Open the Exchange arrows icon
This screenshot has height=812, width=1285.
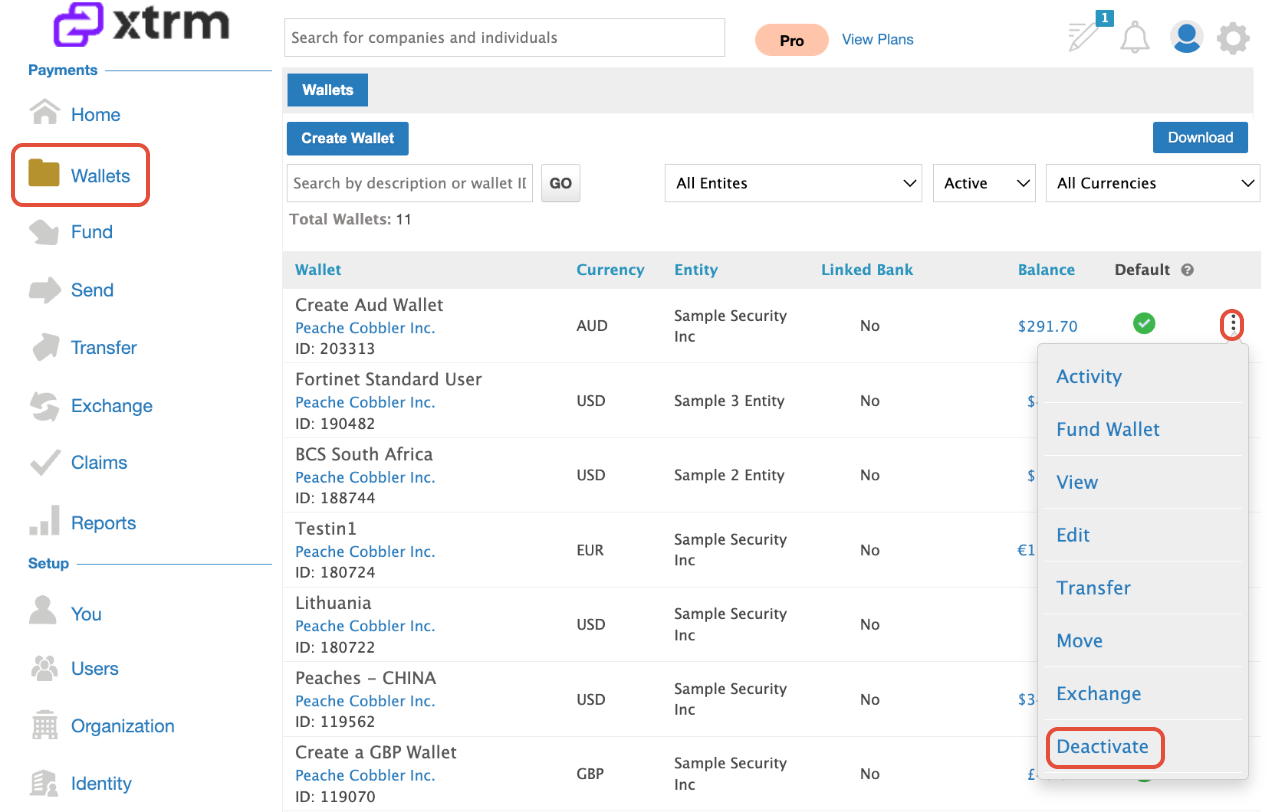click(x=44, y=406)
